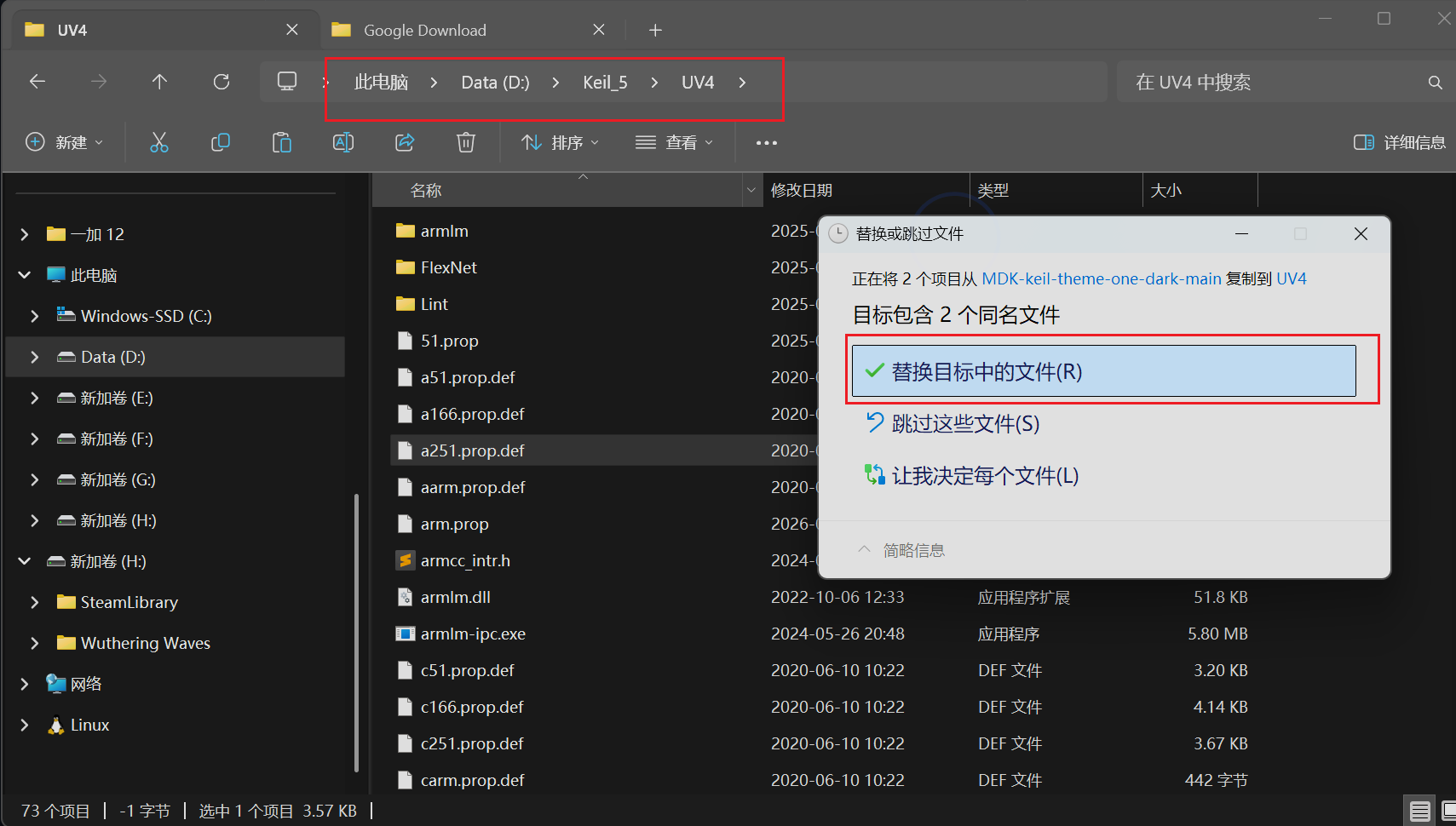
Task: Click the search magnifier icon
Action: pos(1436,83)
